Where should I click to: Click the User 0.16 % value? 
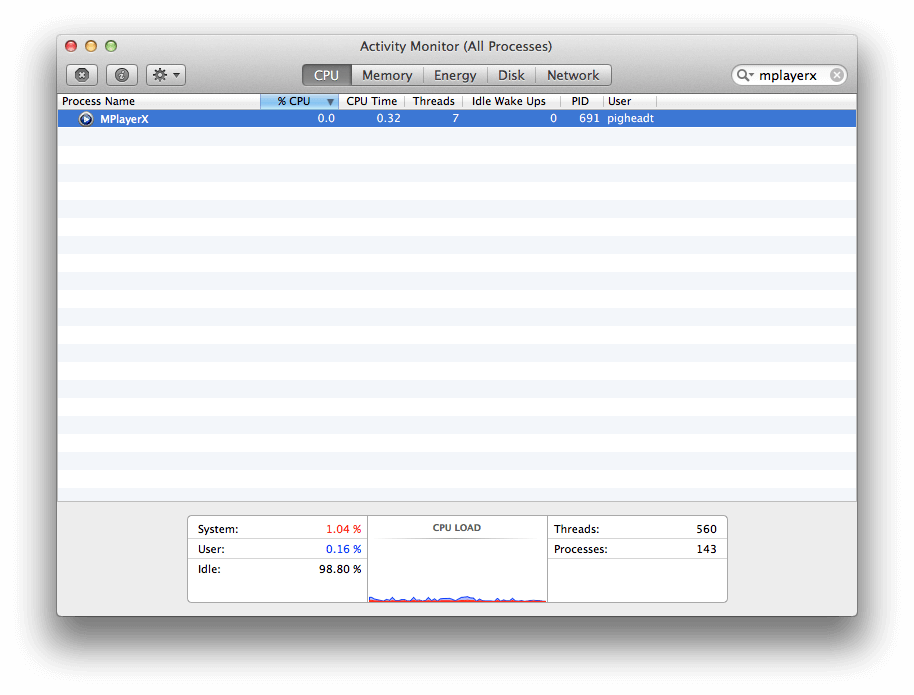click(343, 549)
